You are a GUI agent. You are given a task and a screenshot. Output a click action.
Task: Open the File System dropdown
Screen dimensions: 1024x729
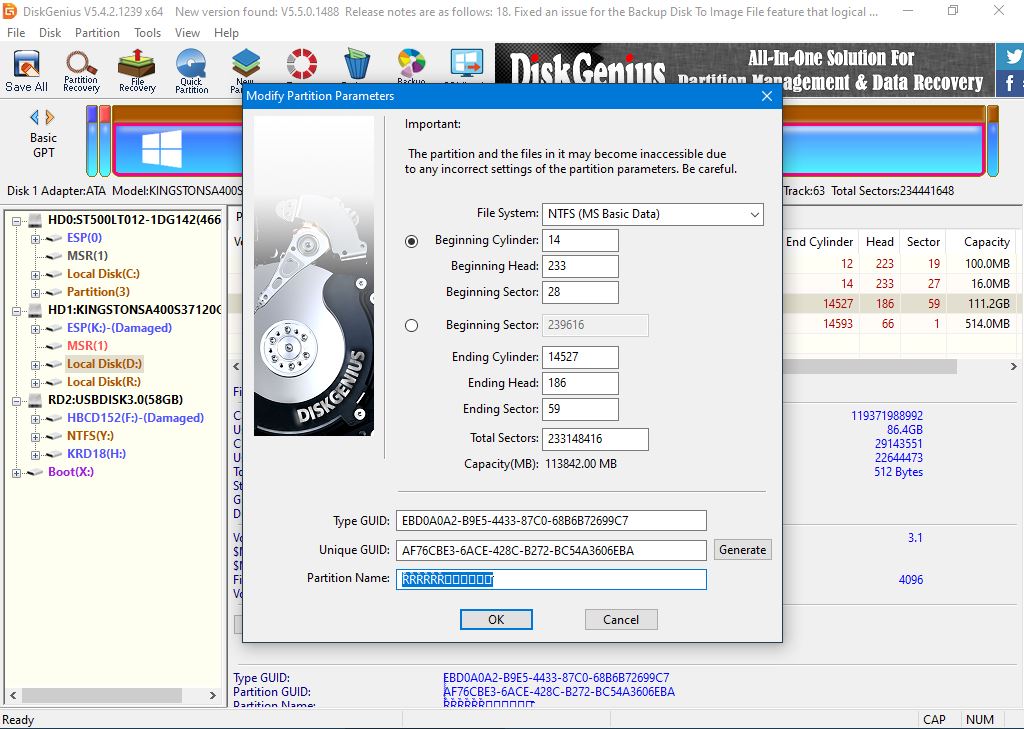pyautogui.click(x=652, y=214)
